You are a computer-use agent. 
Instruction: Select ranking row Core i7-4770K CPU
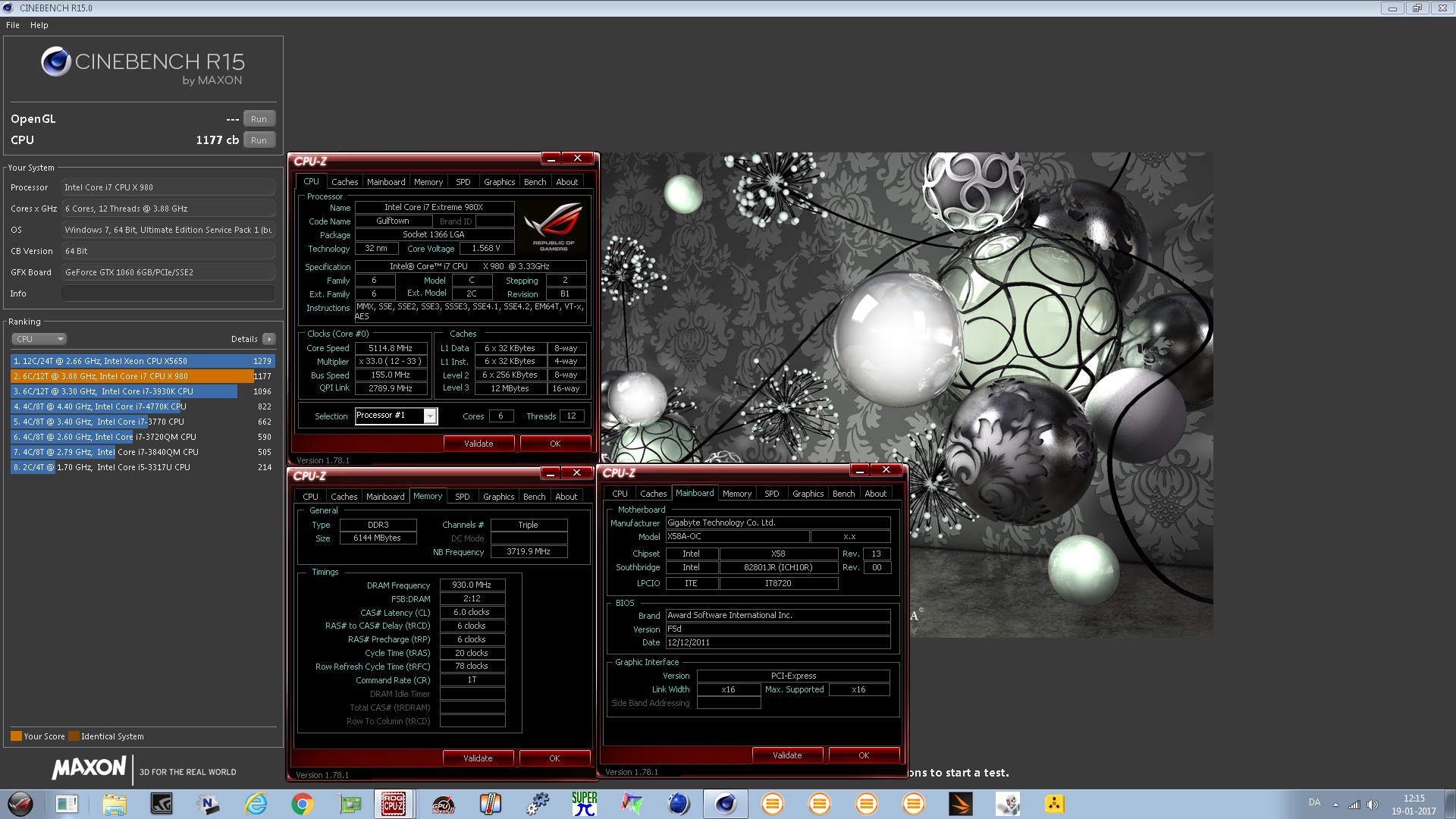click(143, 406)
